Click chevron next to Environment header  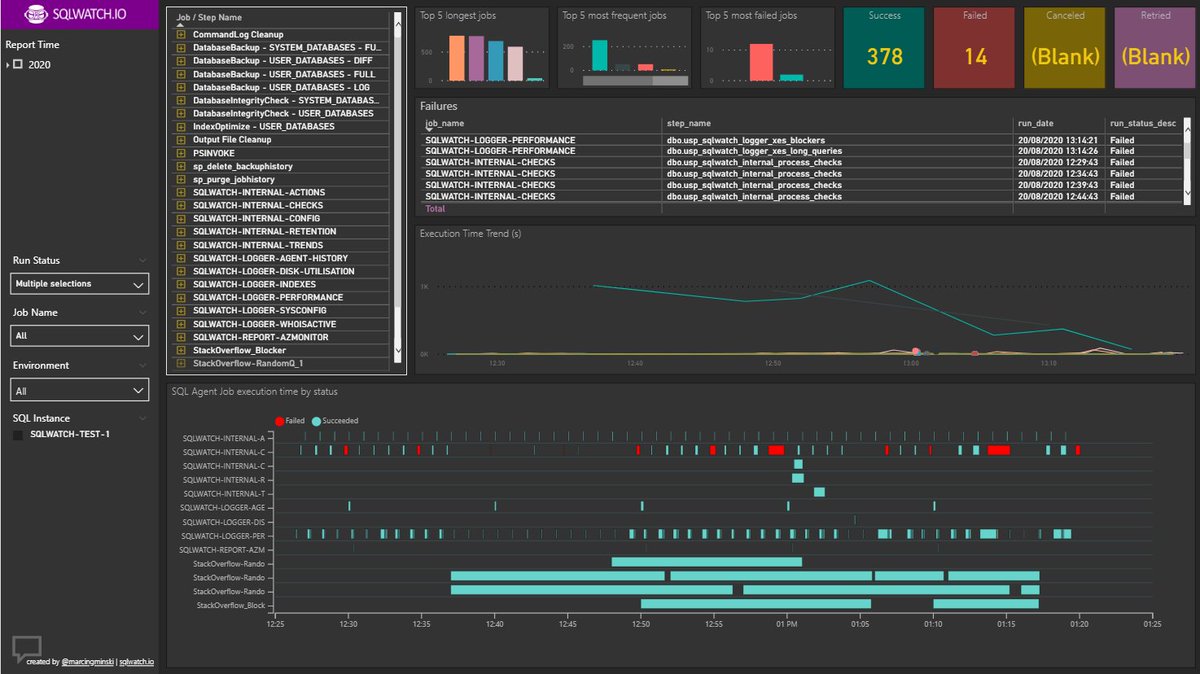pos(143,366)
